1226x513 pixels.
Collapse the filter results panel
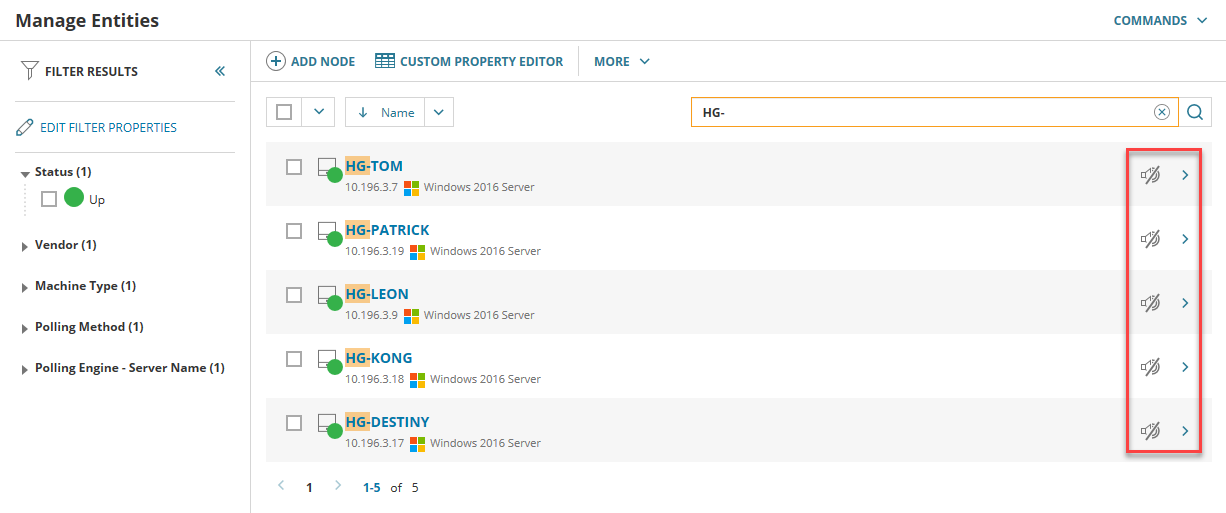(x=220, y=71)
